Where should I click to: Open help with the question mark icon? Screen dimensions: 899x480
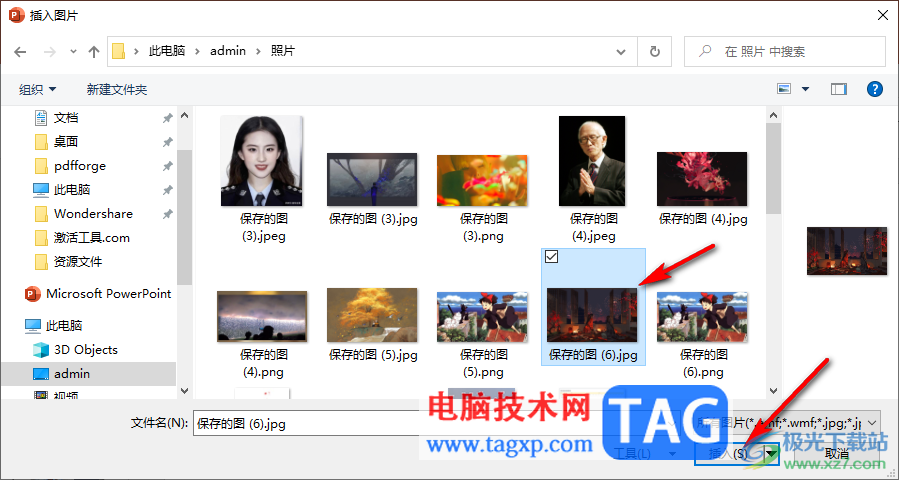point(874,89)
